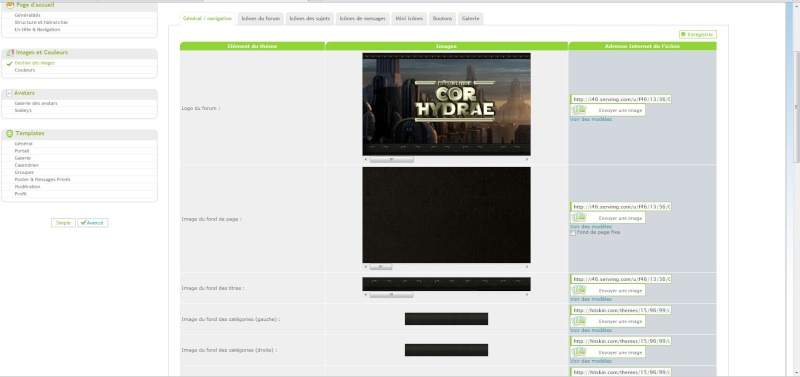The height and width of the screenshot is (377, 800).
Task: Click scrollbar thumb under titles background image
Action: pyautogui.click(x=391, y=295)
